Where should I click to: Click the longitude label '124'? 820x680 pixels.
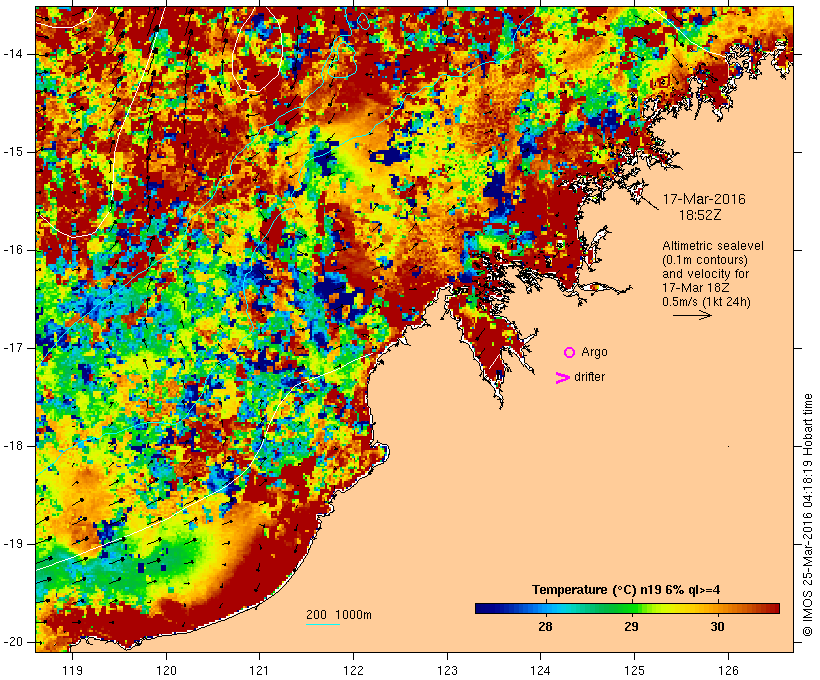[x=541, y=670]
